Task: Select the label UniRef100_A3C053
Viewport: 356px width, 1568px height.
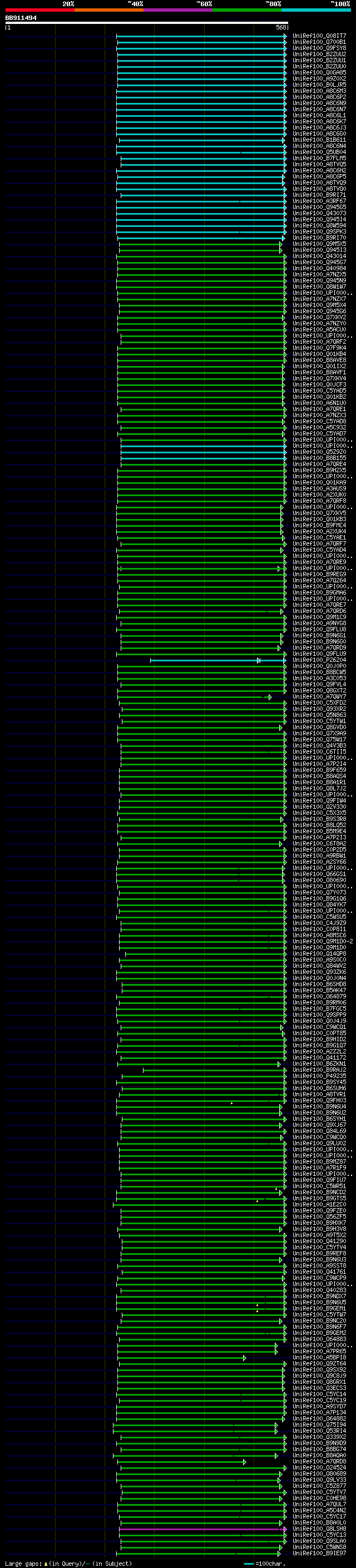Action: 319,678
